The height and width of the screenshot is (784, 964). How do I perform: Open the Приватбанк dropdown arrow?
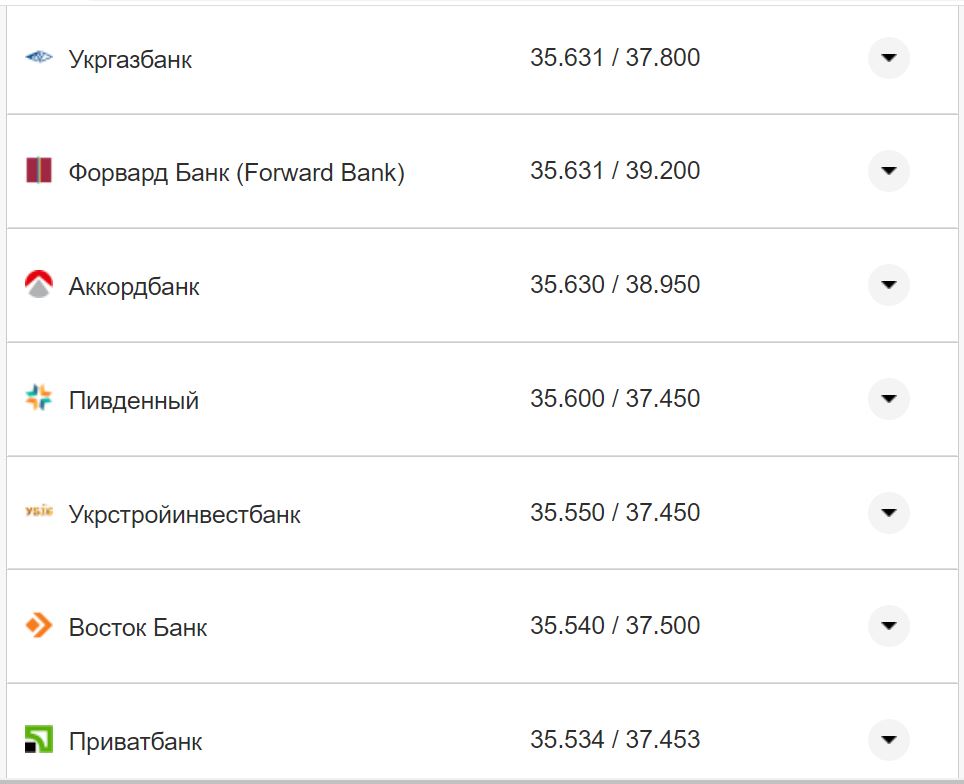(888, 740)
